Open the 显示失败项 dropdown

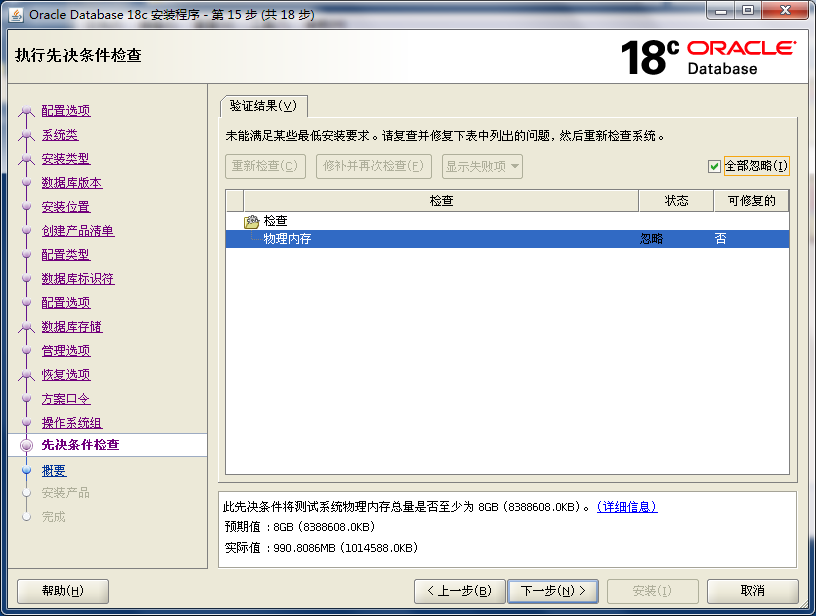pos(482,166)
